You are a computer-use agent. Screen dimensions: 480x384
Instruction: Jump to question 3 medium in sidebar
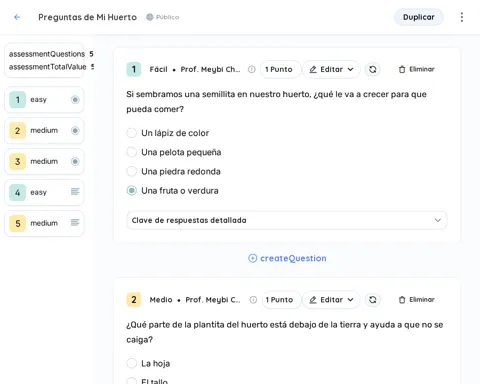[x=44, y=162]
